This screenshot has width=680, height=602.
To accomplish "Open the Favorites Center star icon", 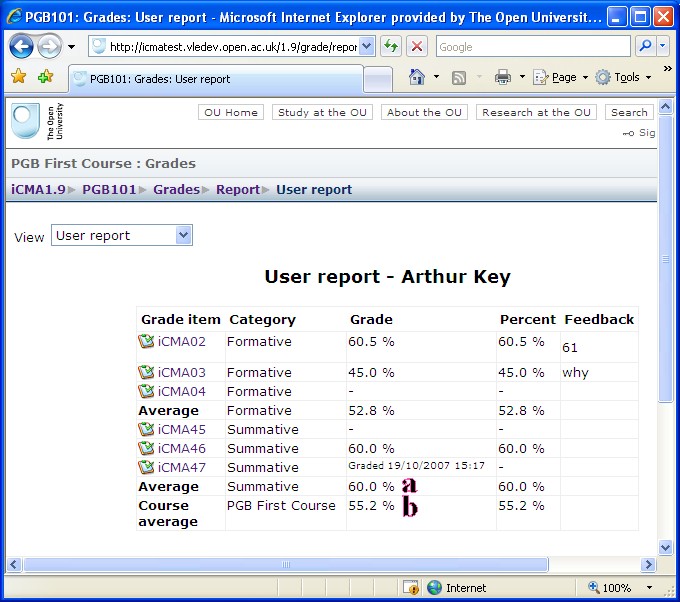I will 19,77.
